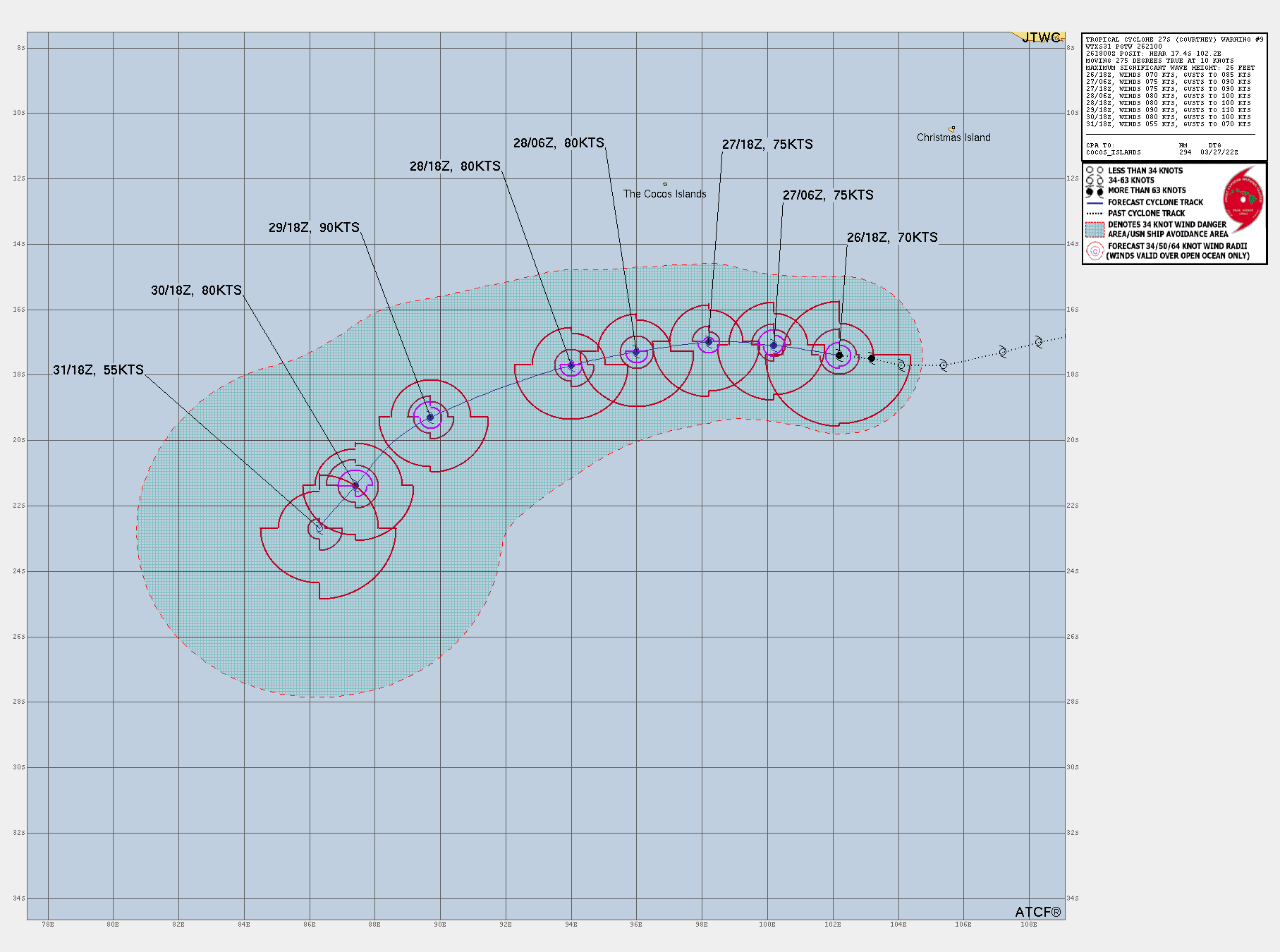Image resolution: width=1280 pixels, height=952 pixels.
Task: Click the CPA date '03/27/22Z' value
Action: click(x=1219, y=152)
